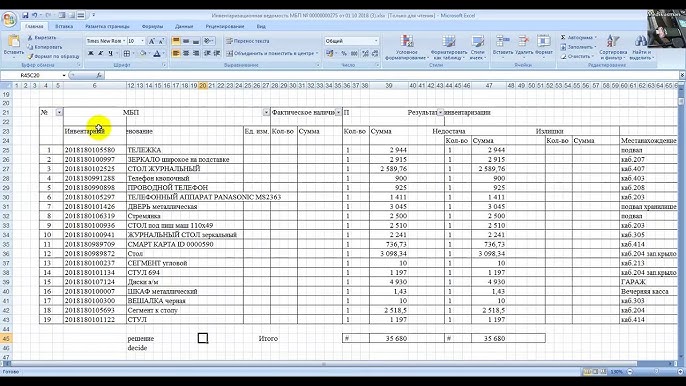Viewport: 686px width, 386px height.
Task: Align text to the right
Action: tap(196, 53)
